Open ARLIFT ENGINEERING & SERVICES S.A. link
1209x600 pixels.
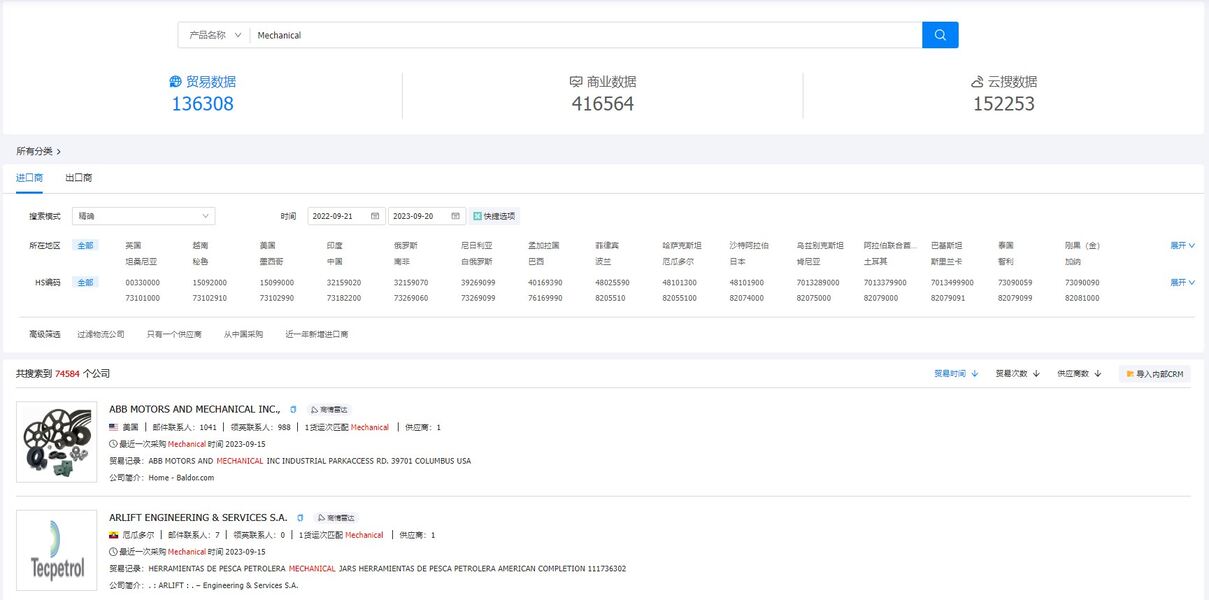tap(198, 518)
